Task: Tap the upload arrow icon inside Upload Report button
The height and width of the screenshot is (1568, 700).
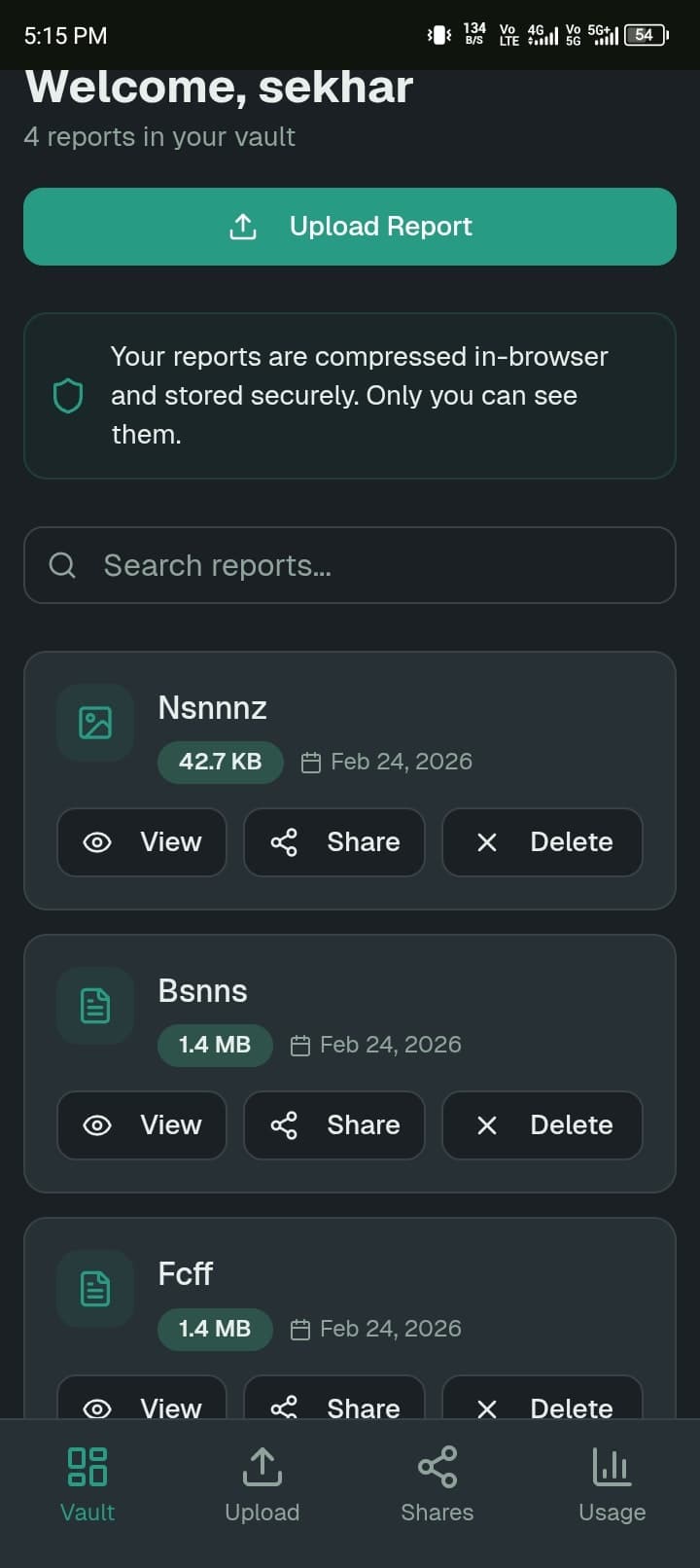Action: pos(242,226)
